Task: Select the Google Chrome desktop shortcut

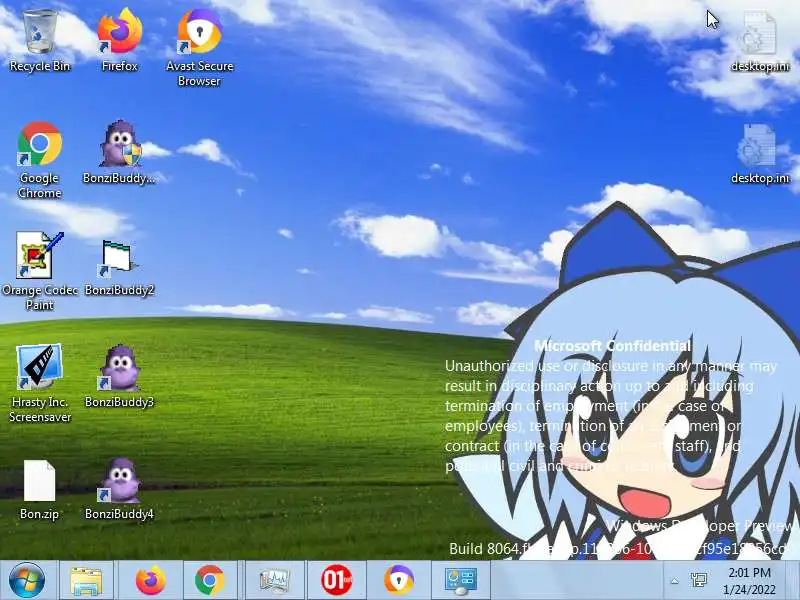Action: point(40,159)
